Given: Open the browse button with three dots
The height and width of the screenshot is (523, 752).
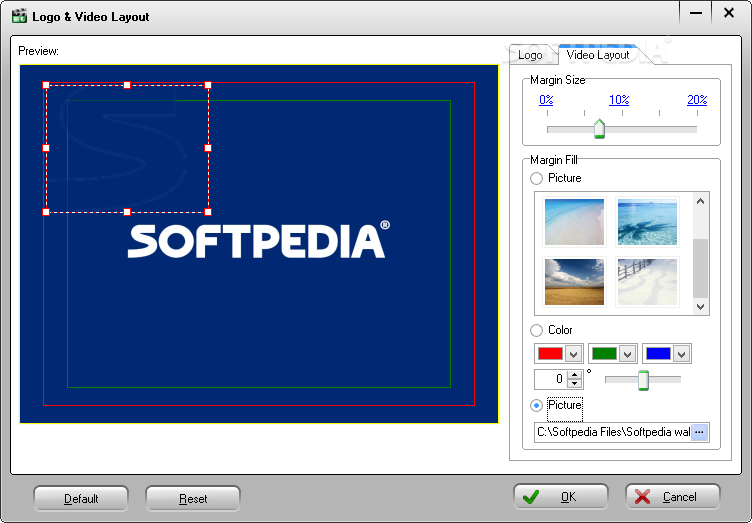Looking at the screenshot, I should pos(699,432).
